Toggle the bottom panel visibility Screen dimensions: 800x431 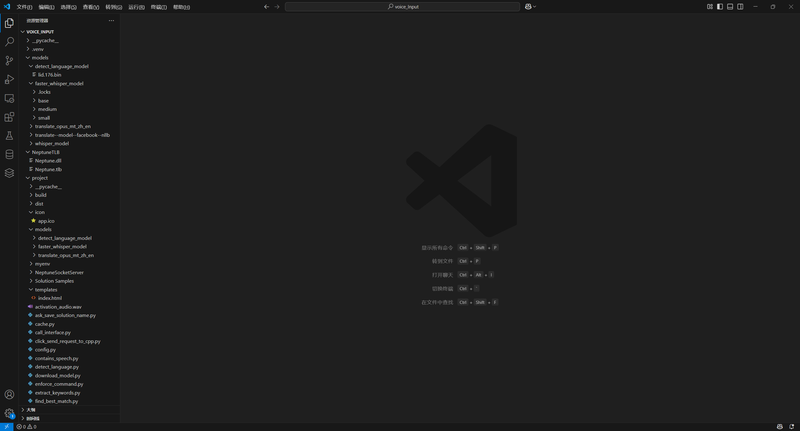pyautogui.click(x=730, y=7)
